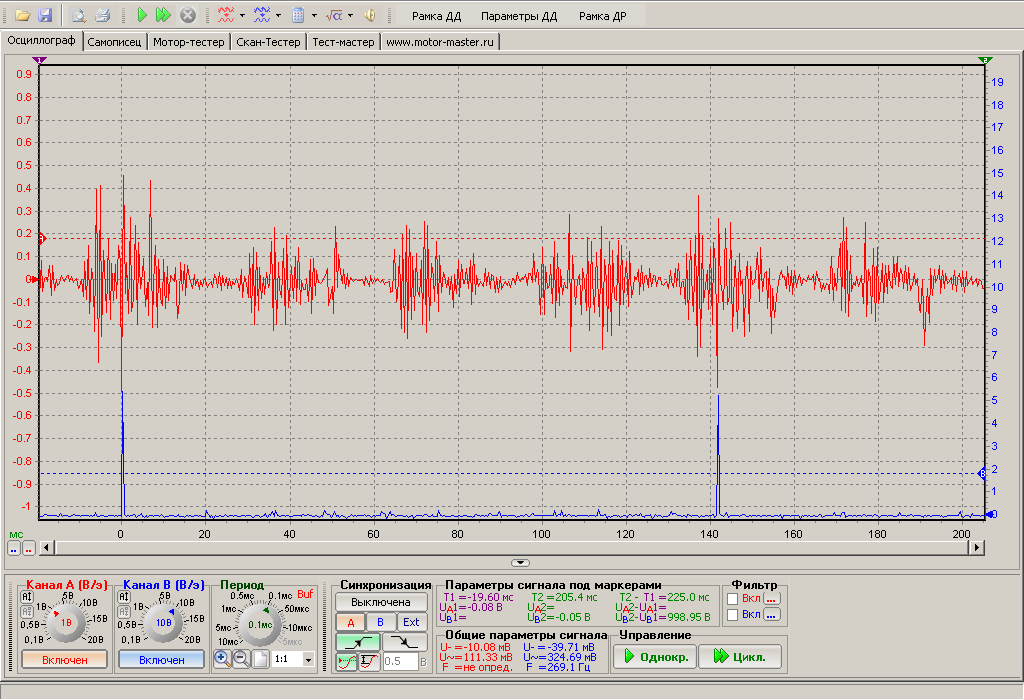
Task: Click purple marker 1 at chart top
Action: point(39,60)
